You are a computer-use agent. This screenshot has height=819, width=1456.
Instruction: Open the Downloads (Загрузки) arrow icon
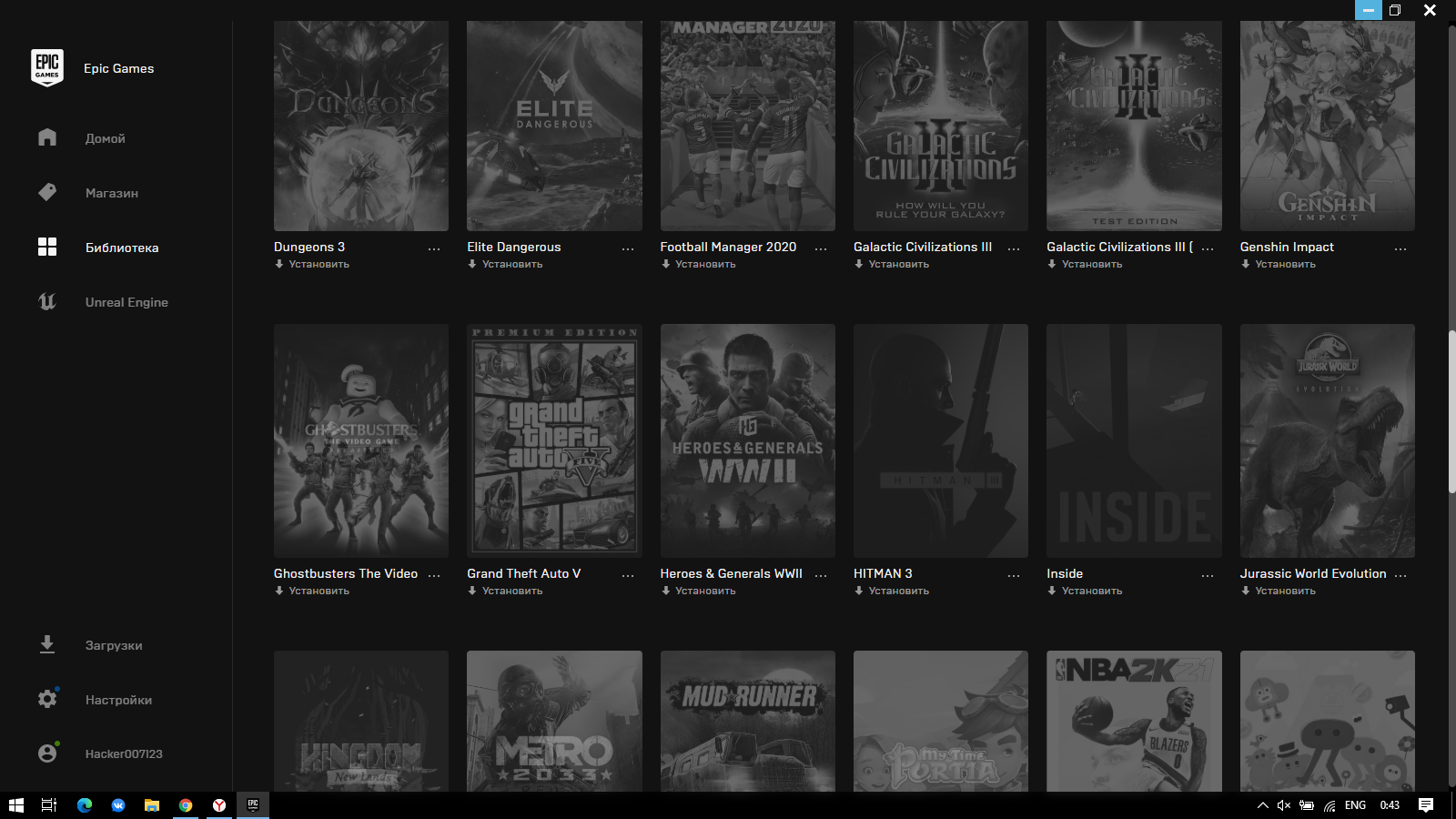(x=47, y=644)
